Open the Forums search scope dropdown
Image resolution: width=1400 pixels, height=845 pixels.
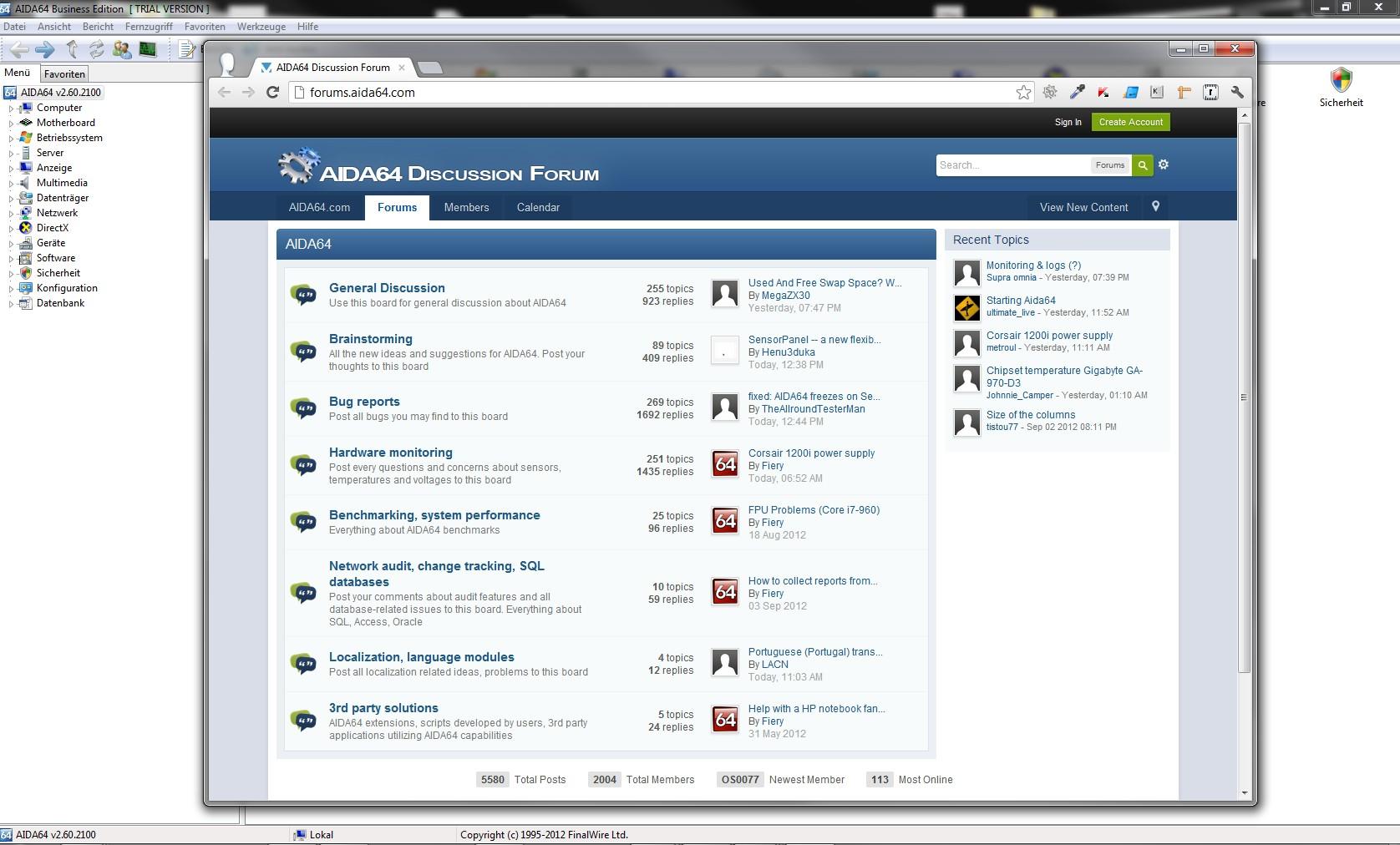(x=1110, y=165)
